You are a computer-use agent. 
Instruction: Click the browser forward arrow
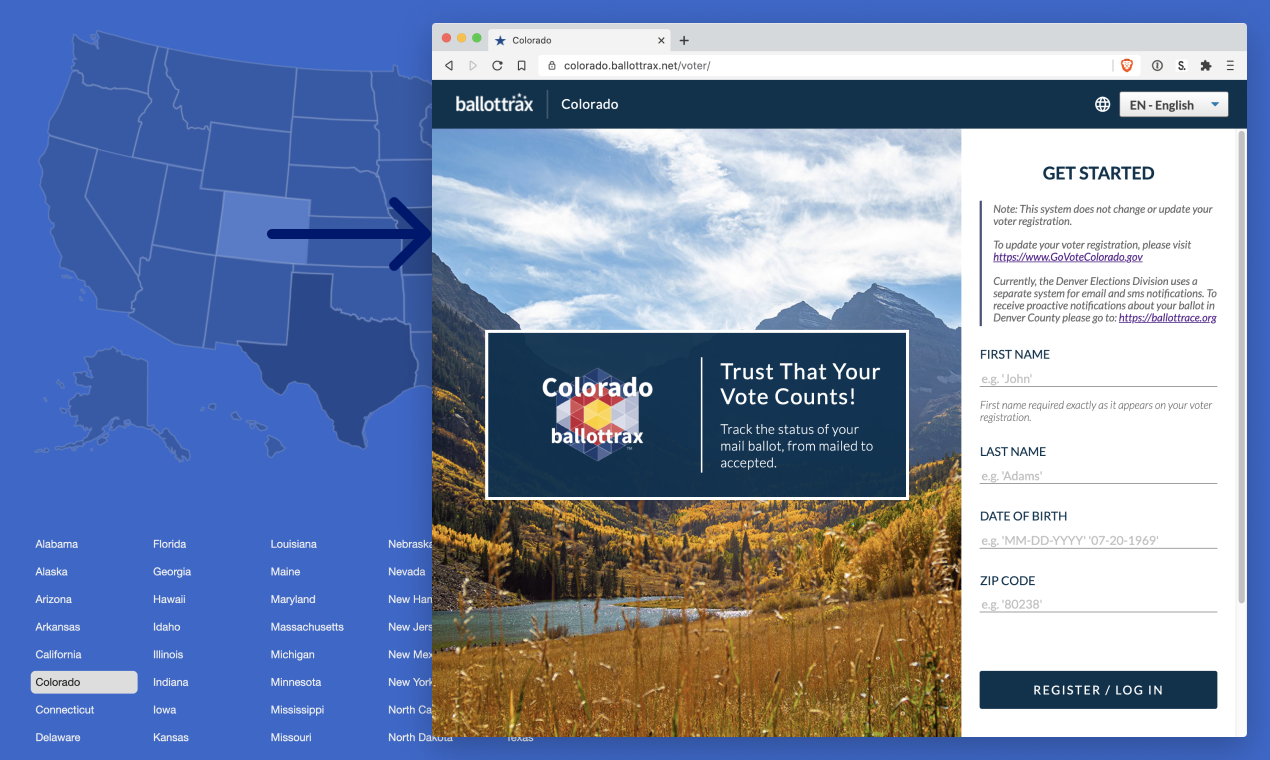coord(473,66)
